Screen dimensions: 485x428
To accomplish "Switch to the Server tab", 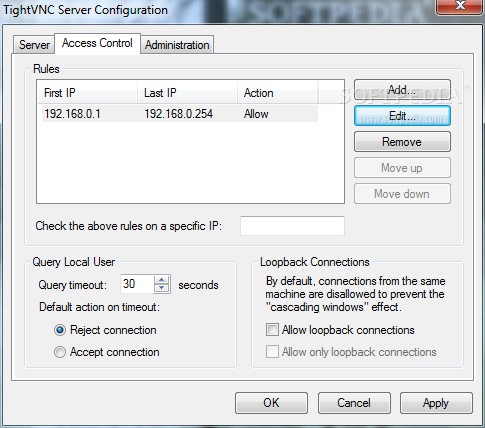I will (x=34, y=44).
